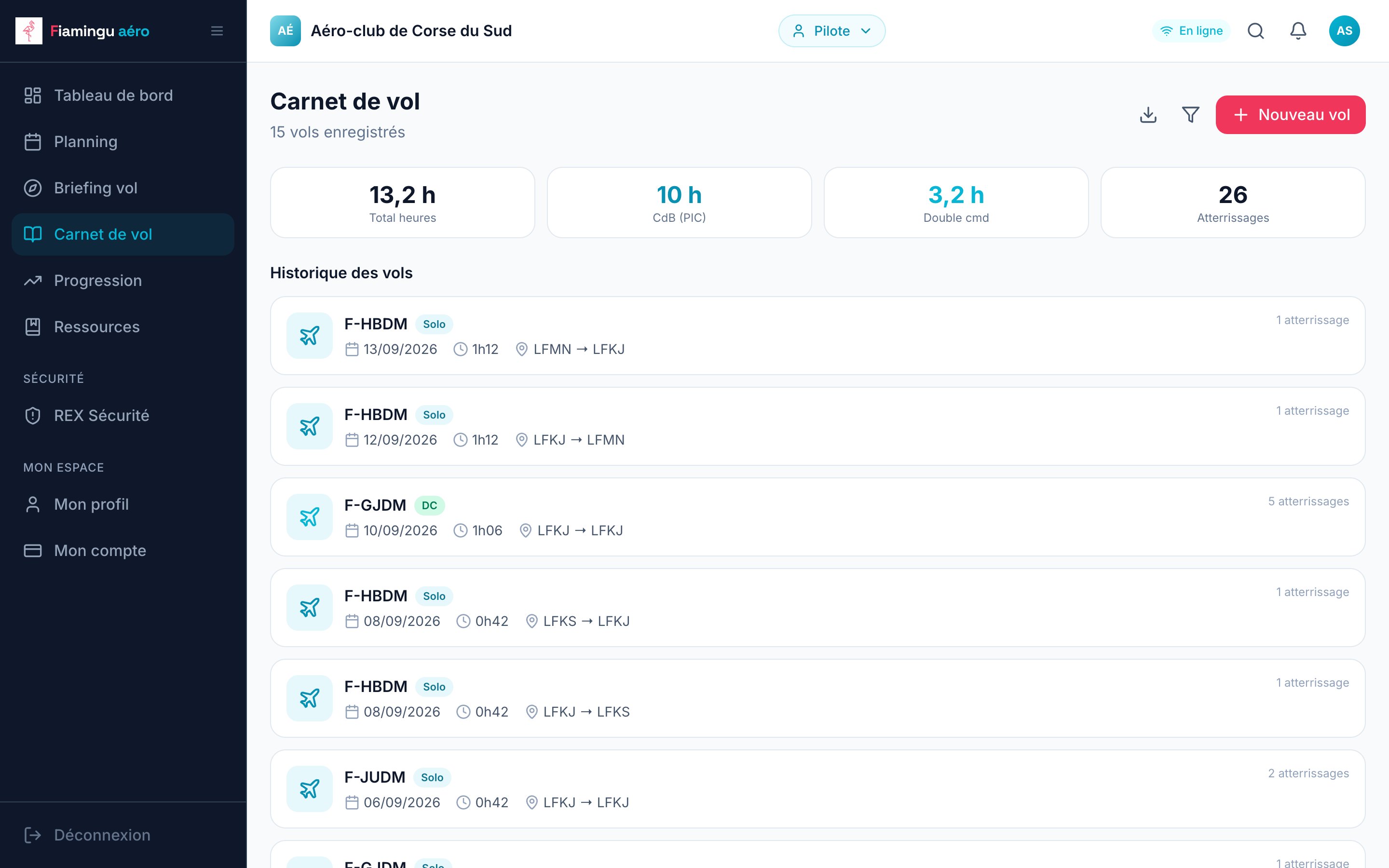This screenshot has width=1389, height=868.
Task: Select Carnet de vol in sidebar
Action: pyautogui.click(x=123, y=234)
